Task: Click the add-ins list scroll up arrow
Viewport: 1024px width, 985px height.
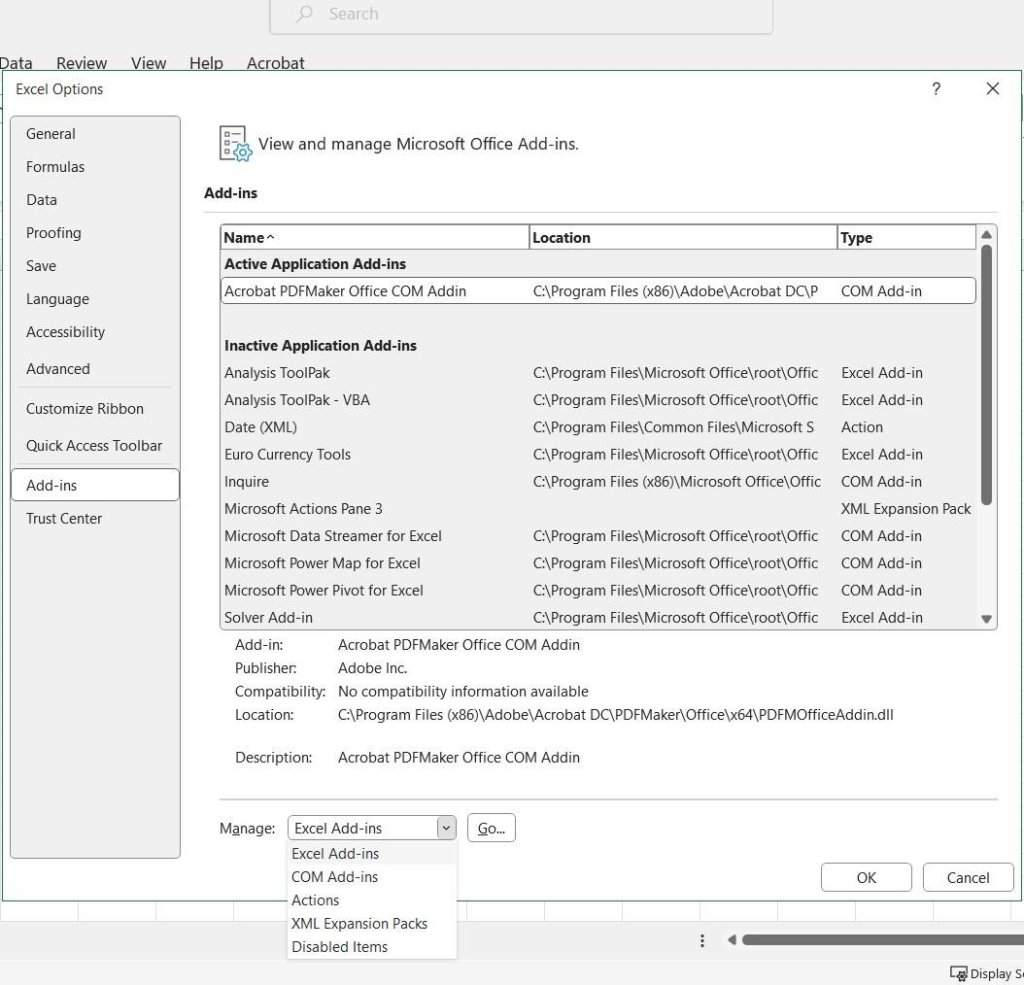Action: coord(986,234)
